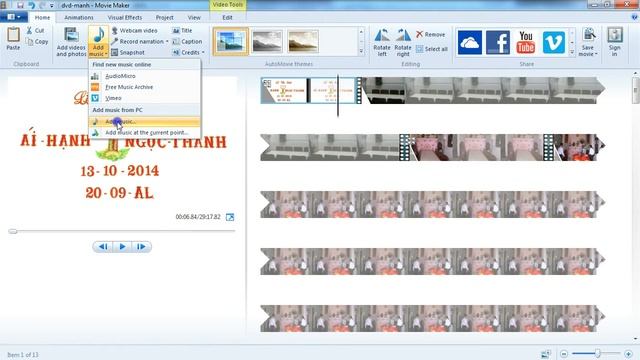
Task: Open the Visual Effects tab
Action: click(125, 18)
